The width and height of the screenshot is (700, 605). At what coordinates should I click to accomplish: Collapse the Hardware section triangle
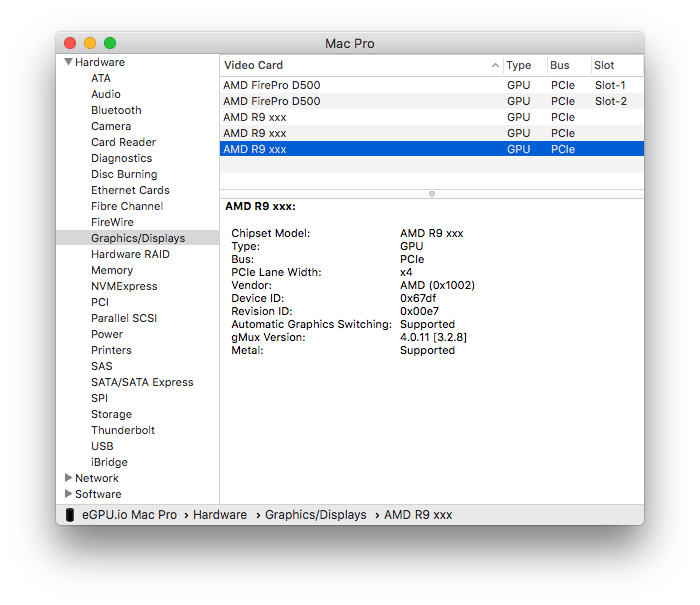(x=68, y=62)
